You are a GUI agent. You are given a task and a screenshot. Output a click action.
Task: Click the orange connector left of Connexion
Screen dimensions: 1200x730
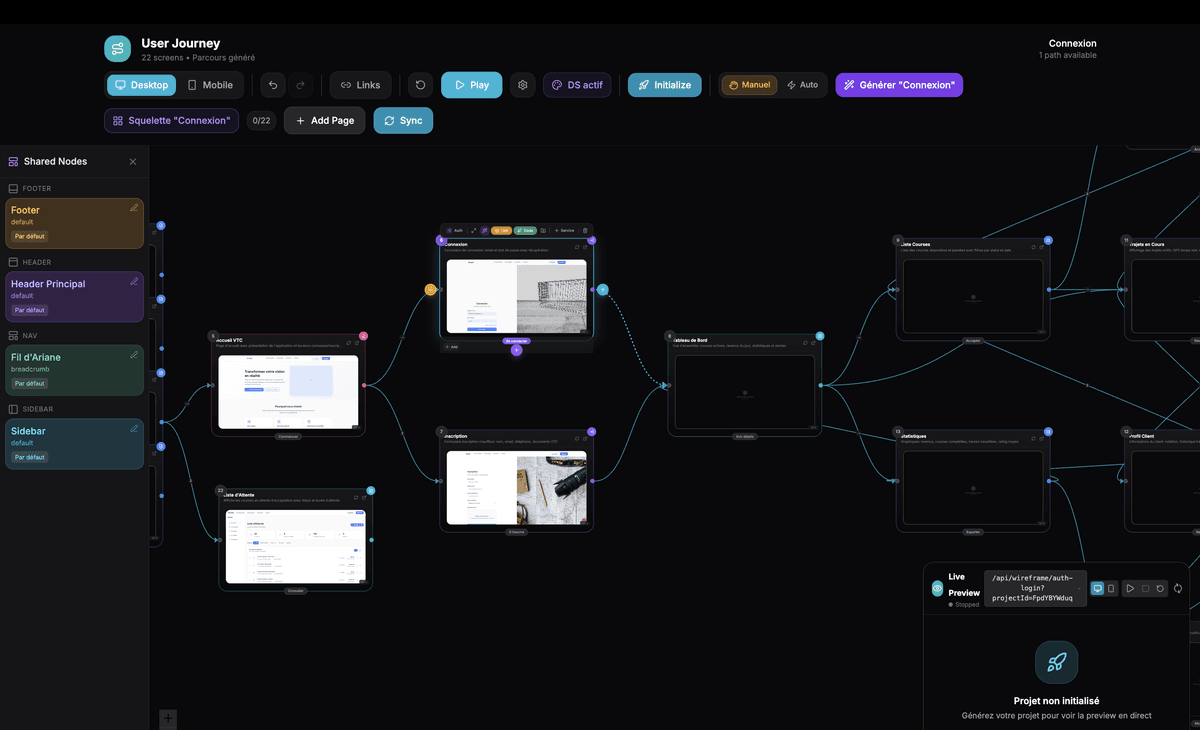click(x=431, y=289)
